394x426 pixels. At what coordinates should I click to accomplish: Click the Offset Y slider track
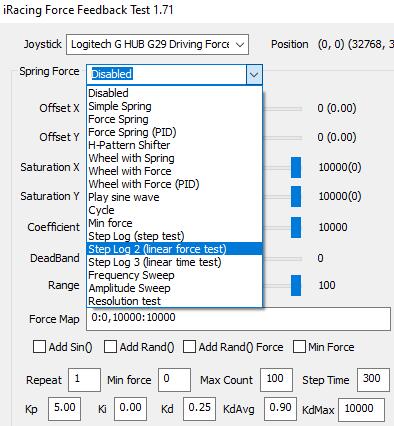pyautogui.click(x=283, y=138)
